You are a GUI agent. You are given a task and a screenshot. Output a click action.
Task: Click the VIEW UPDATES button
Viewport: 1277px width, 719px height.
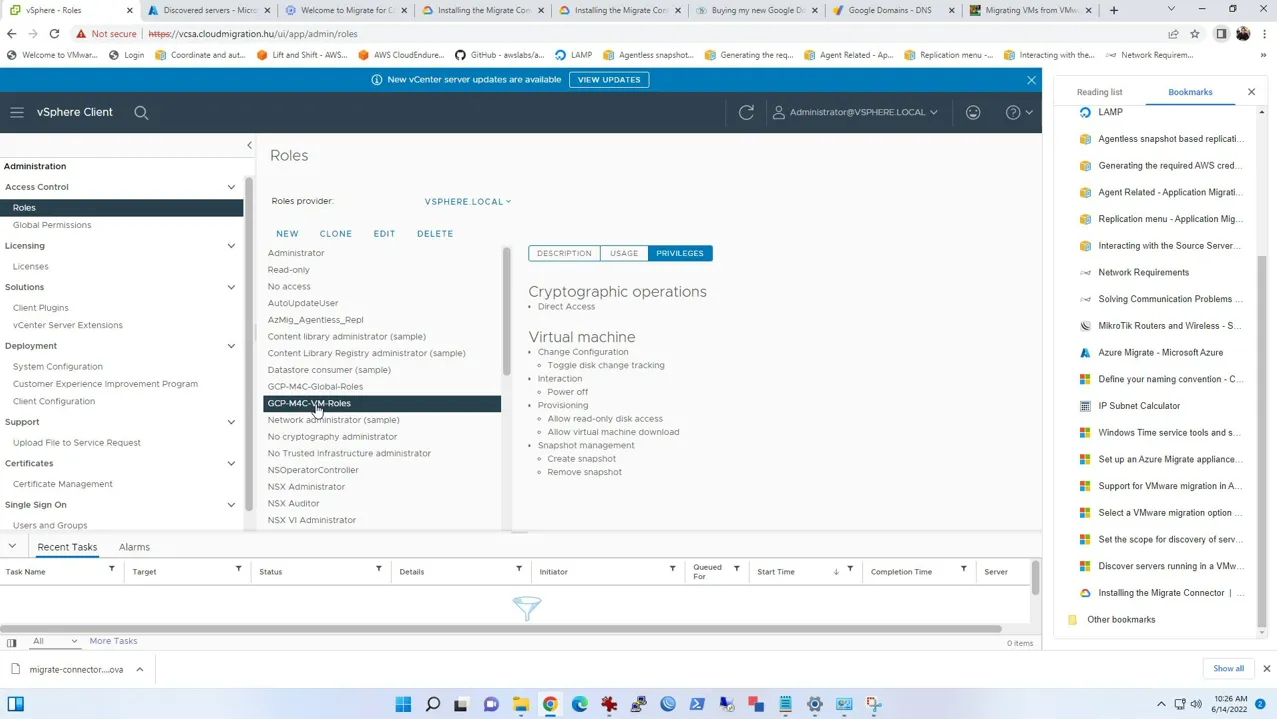click(609, 79)
